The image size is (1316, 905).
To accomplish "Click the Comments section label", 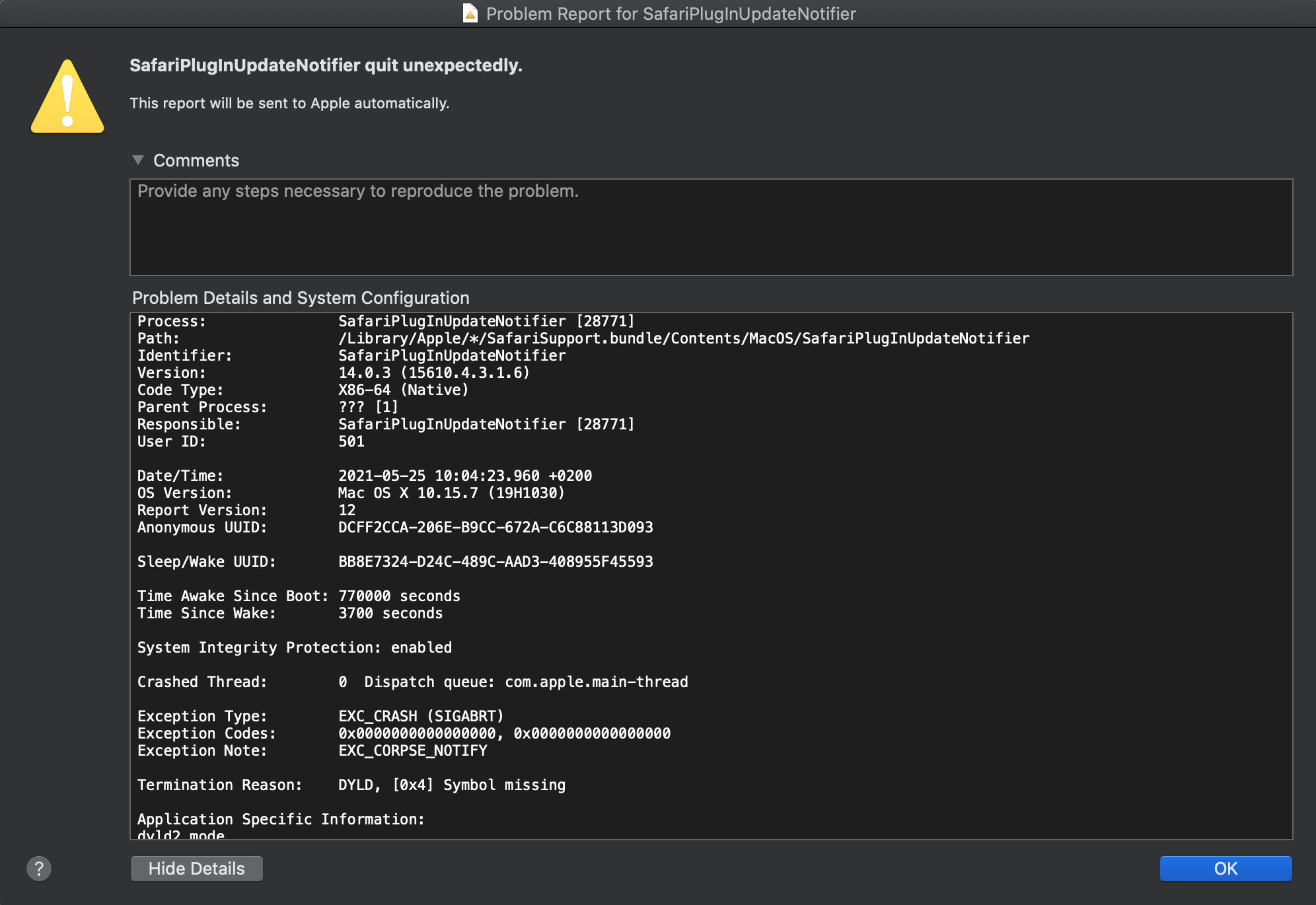I will (196, 161).
